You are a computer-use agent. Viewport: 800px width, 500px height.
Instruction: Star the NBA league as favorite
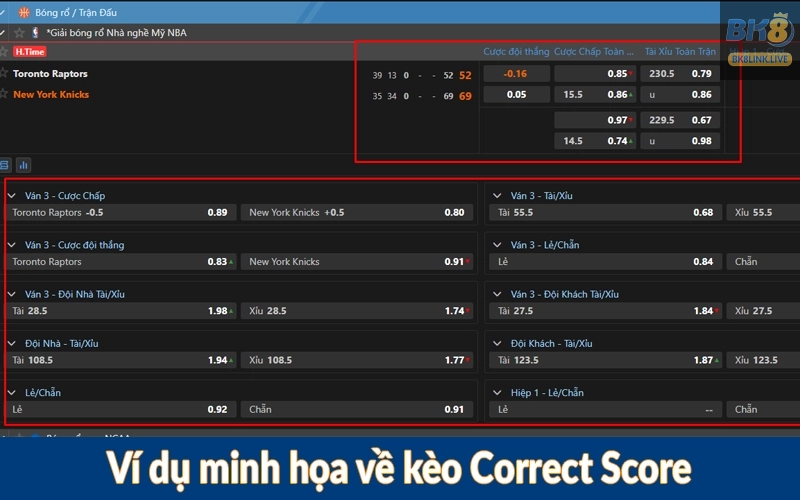pos(19,33)
